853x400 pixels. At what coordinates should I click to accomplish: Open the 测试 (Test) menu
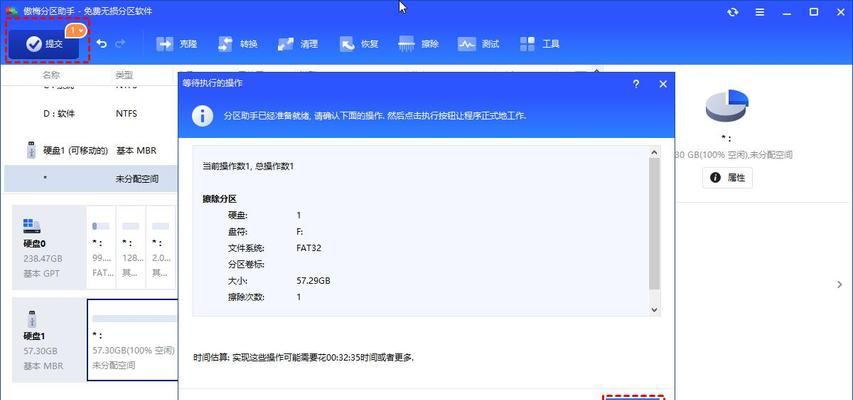(479, 44)
